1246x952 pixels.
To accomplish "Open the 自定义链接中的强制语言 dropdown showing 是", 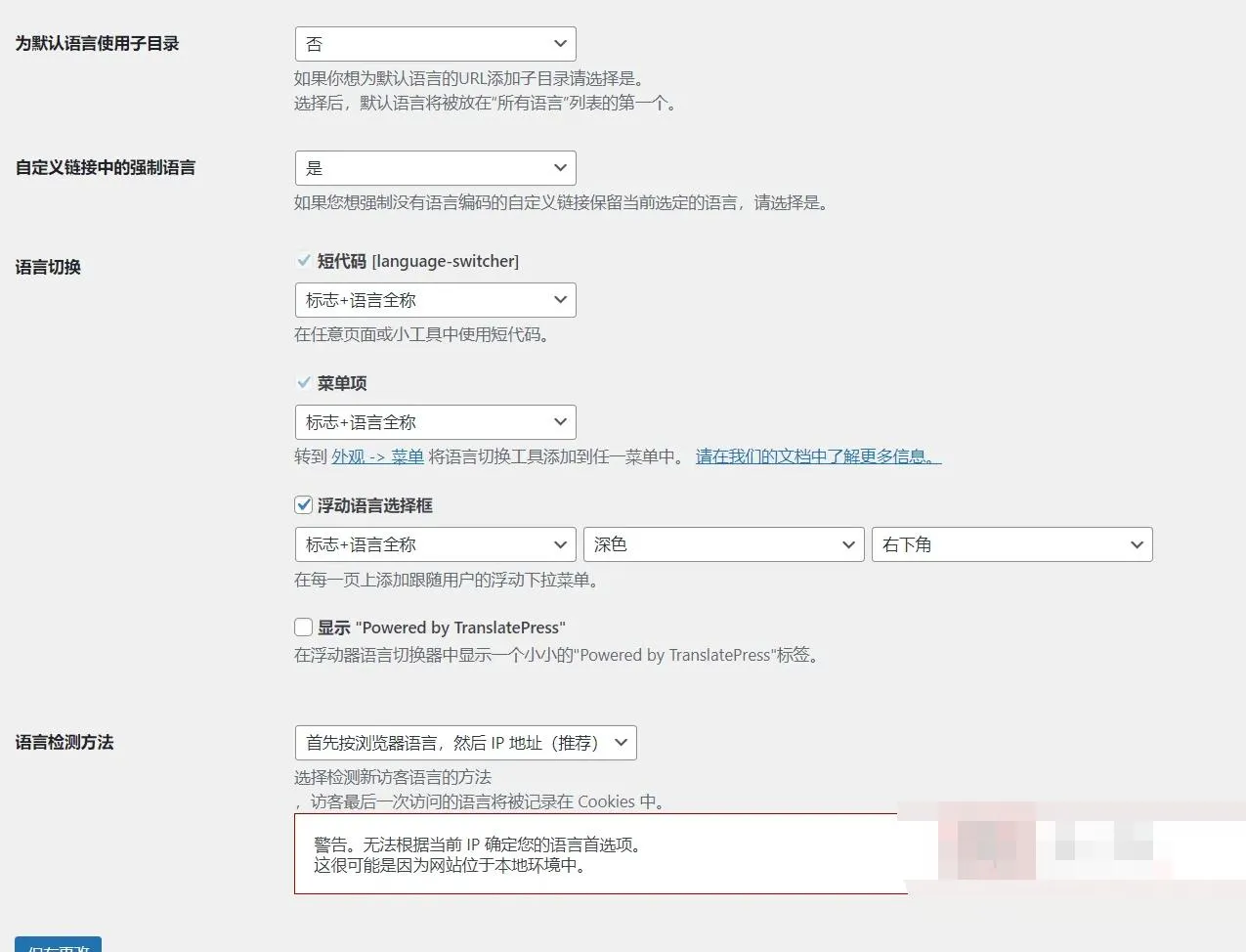I will [435, 168].
